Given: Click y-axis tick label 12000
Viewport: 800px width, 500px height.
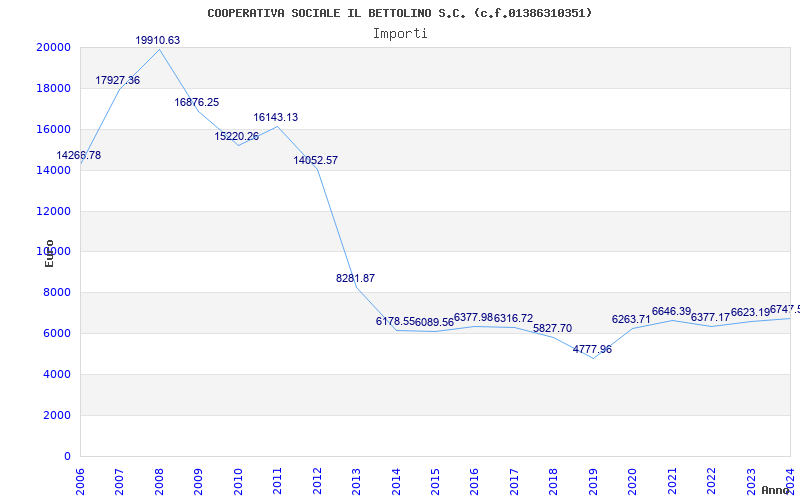Looking at the screenshot, I should coord(53,211).
